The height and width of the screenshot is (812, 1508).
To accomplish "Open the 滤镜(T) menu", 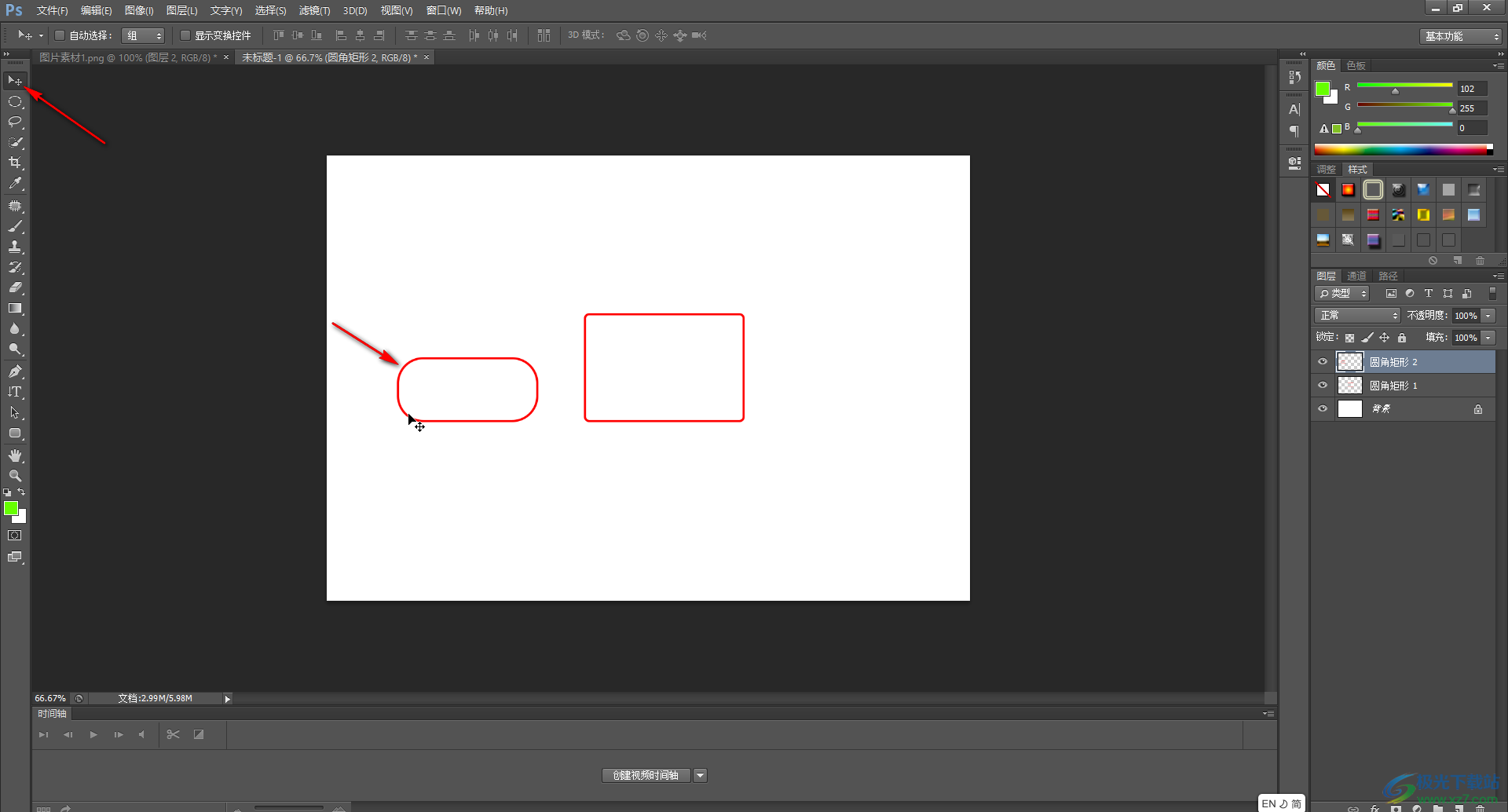I will (314, 10).
